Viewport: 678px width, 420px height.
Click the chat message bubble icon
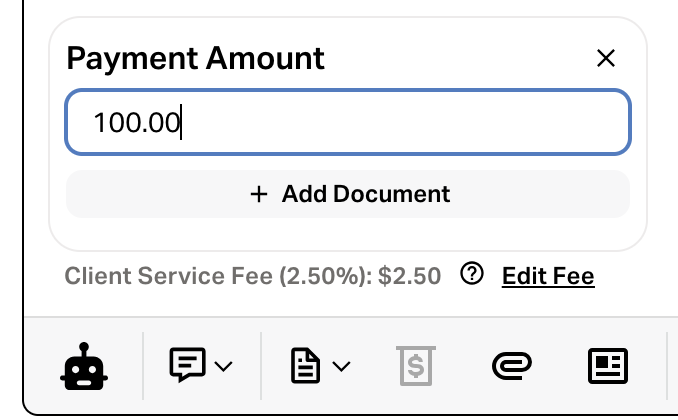point(186,366)
